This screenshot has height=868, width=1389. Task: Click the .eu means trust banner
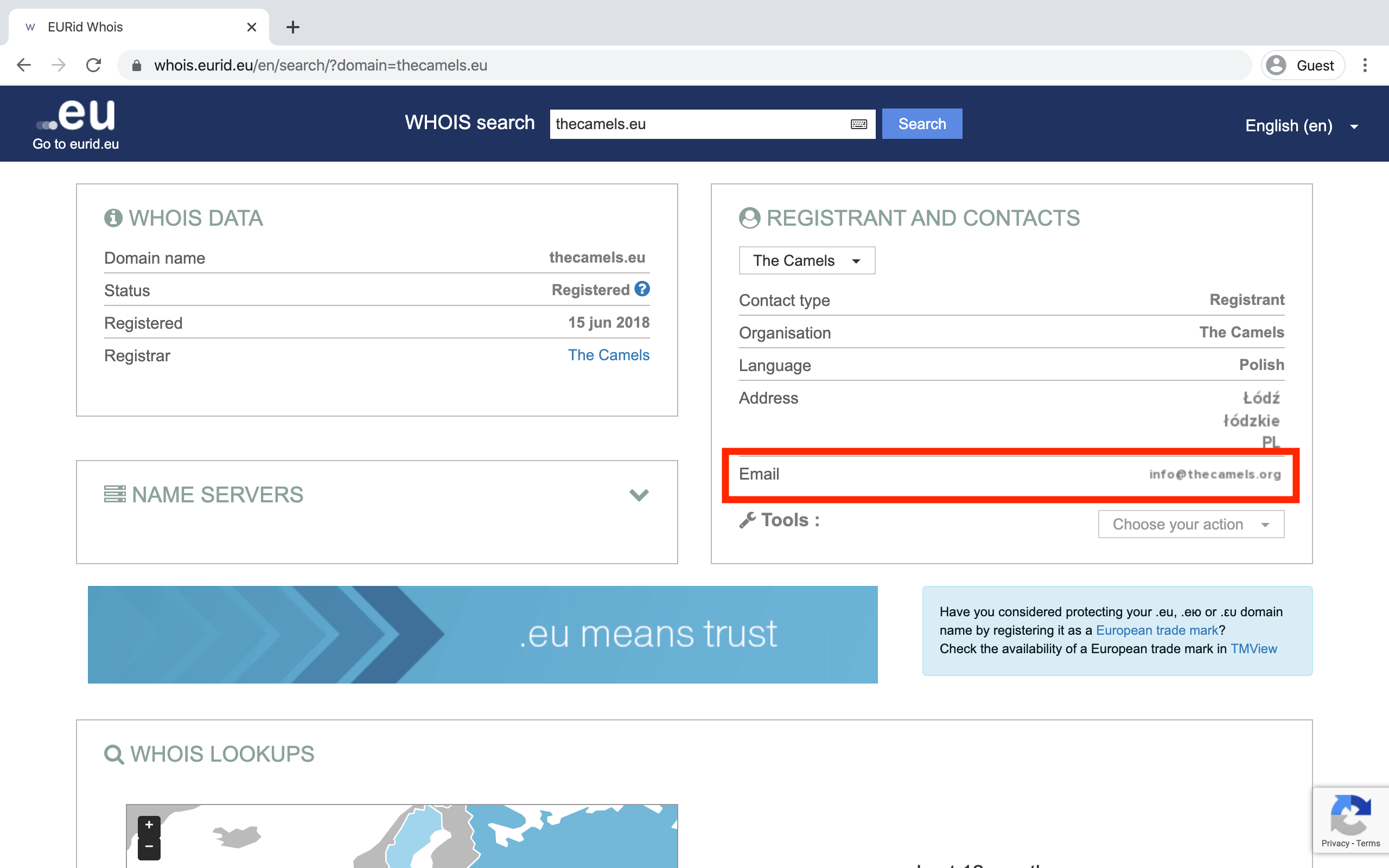[x=483, y=634]
